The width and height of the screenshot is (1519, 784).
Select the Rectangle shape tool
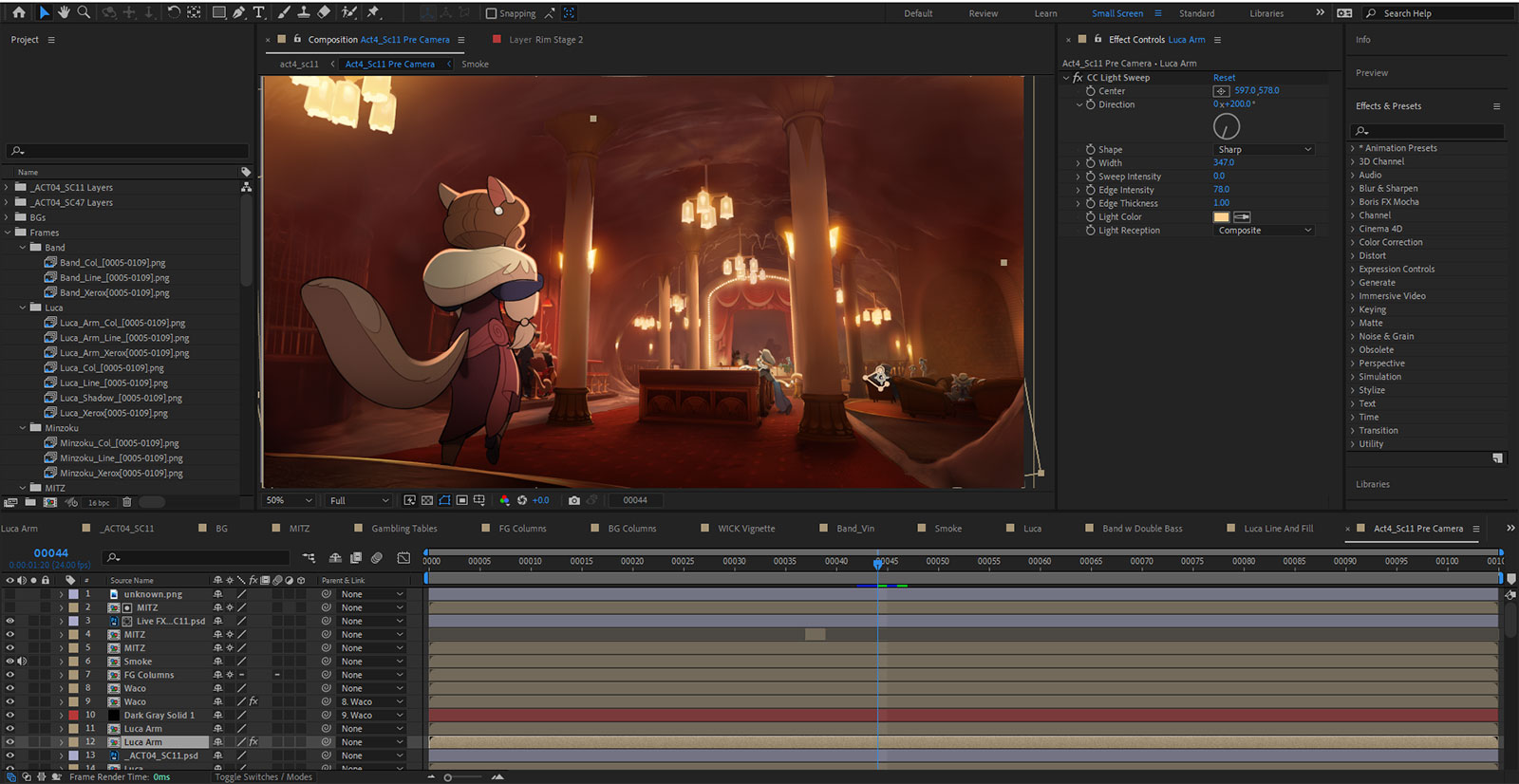click(218, 12)
